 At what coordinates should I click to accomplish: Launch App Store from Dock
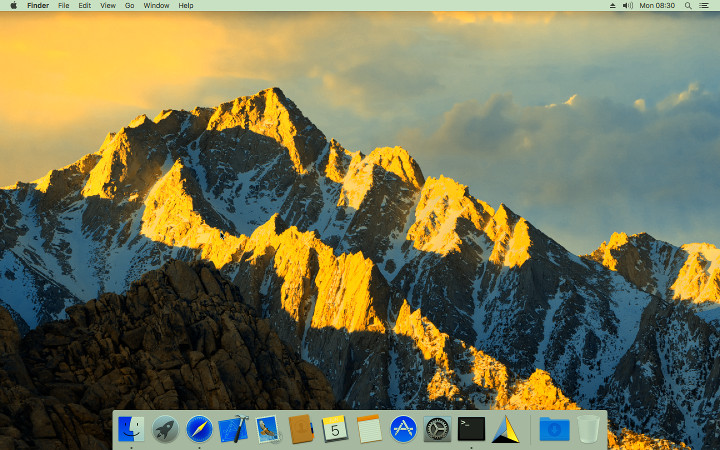click(x=403, y=429)
